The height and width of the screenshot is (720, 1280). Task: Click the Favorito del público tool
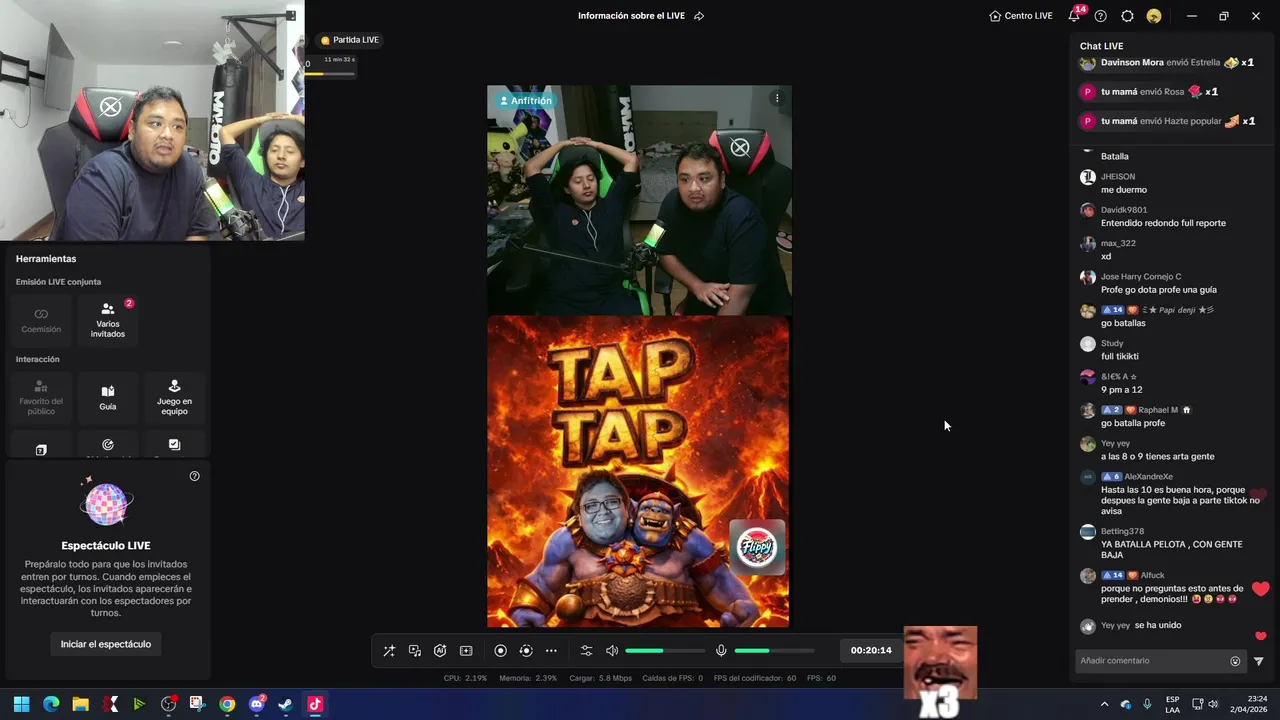[41, 397]
